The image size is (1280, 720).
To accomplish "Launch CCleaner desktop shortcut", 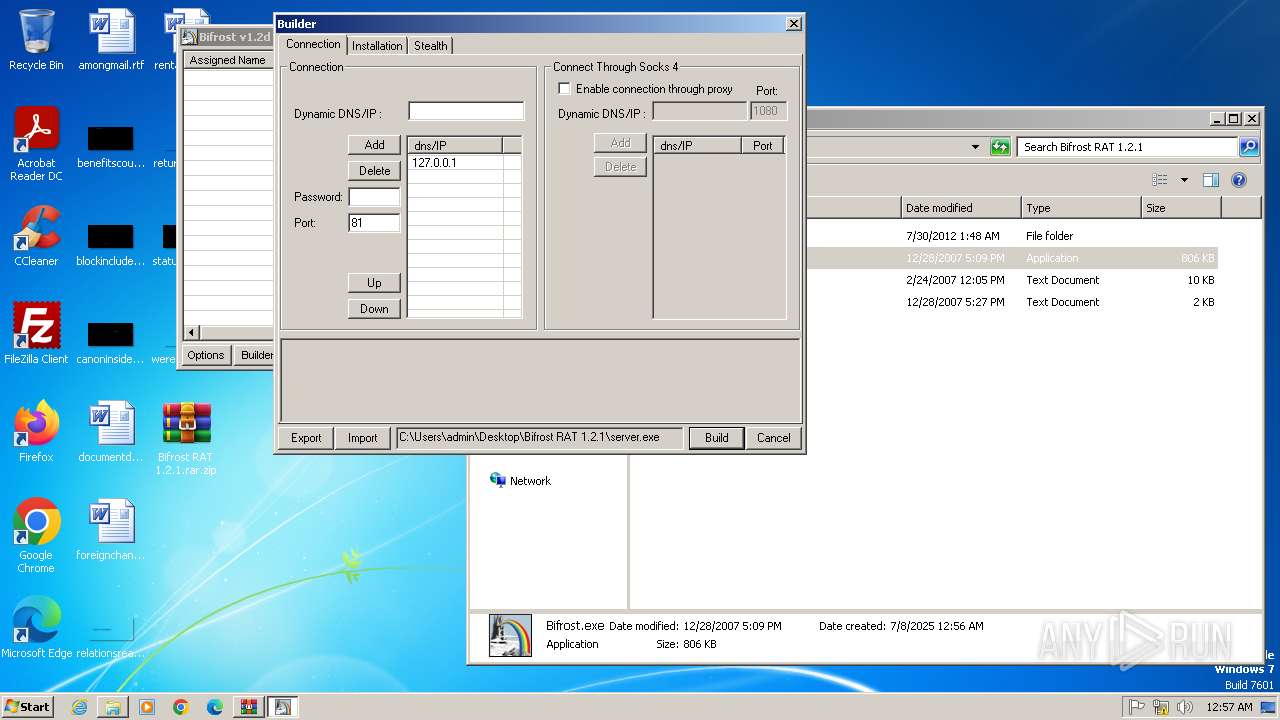I will (36, 236).
